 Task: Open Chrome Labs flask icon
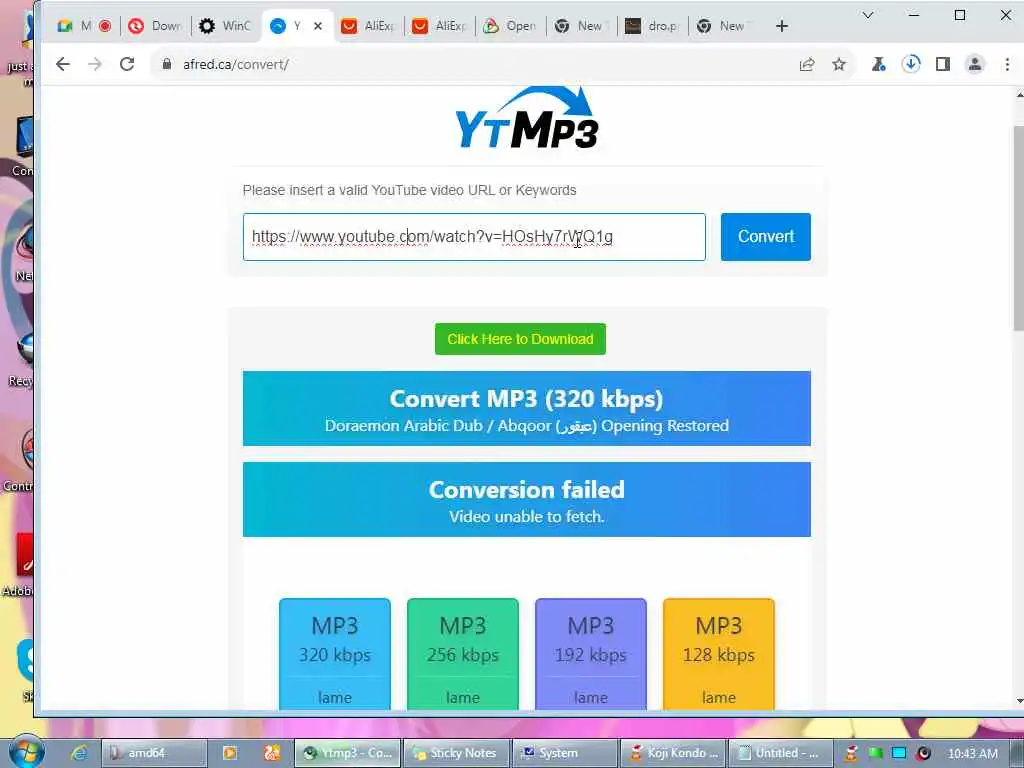[879, 64]
